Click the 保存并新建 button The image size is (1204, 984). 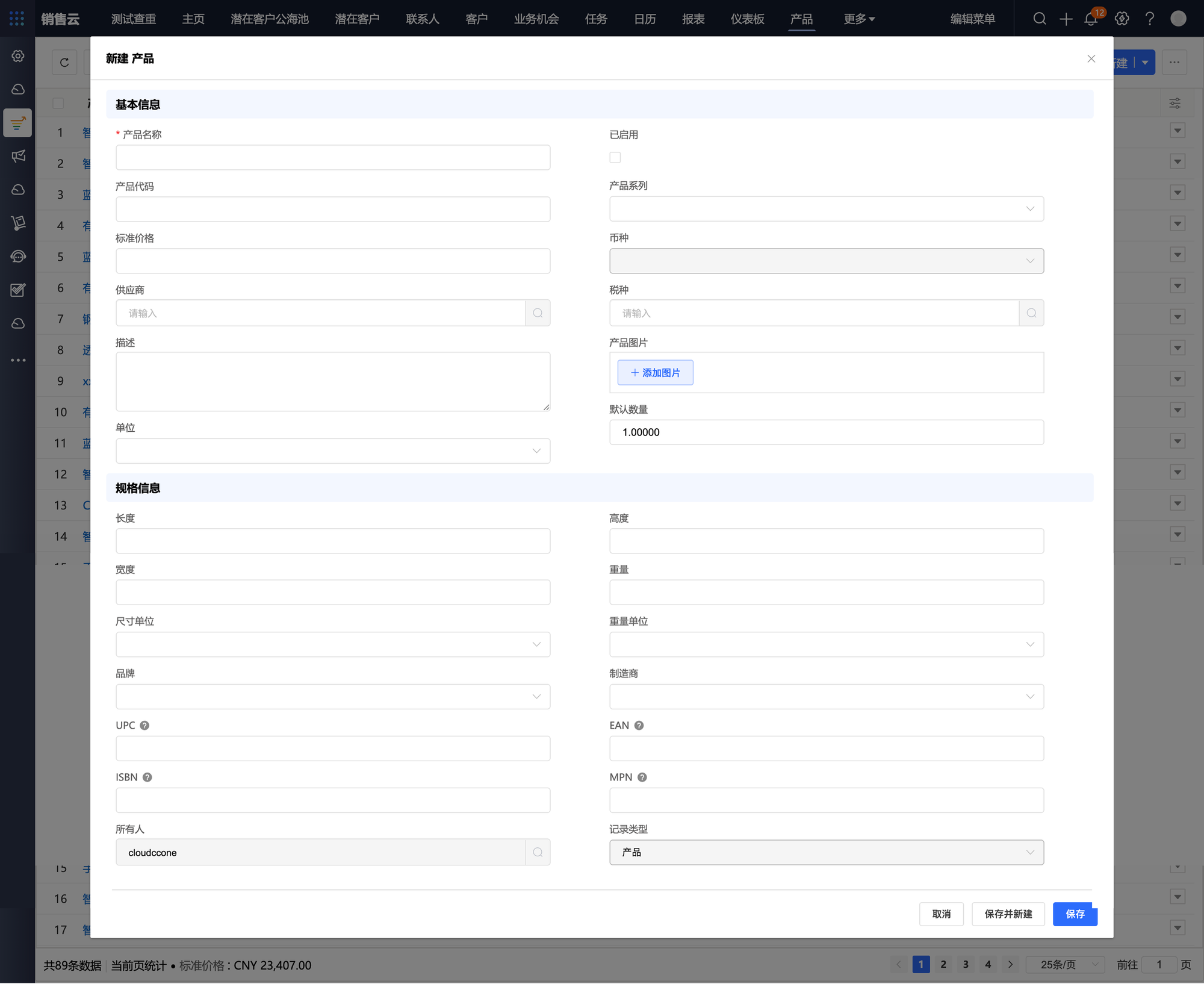pos(1008,914)
